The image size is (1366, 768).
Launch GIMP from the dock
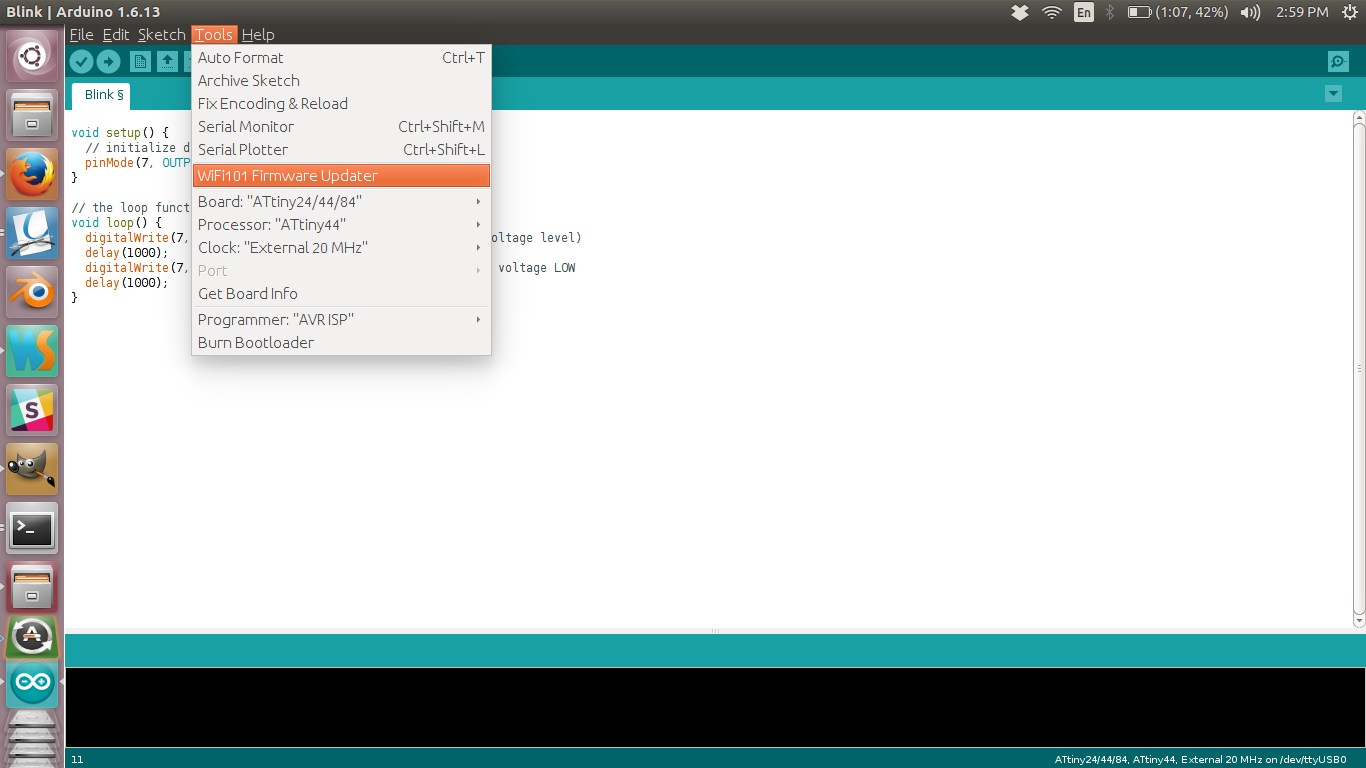33,469
